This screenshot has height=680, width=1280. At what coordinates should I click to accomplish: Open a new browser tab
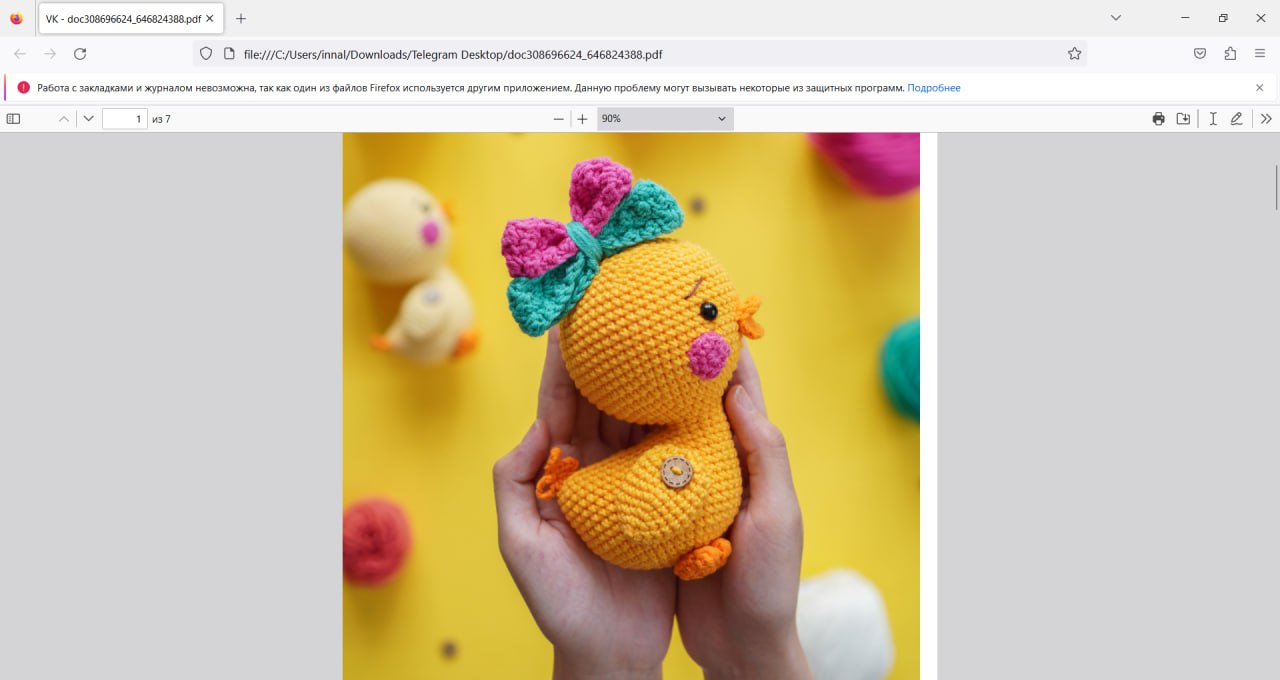(x=241, y=18)
